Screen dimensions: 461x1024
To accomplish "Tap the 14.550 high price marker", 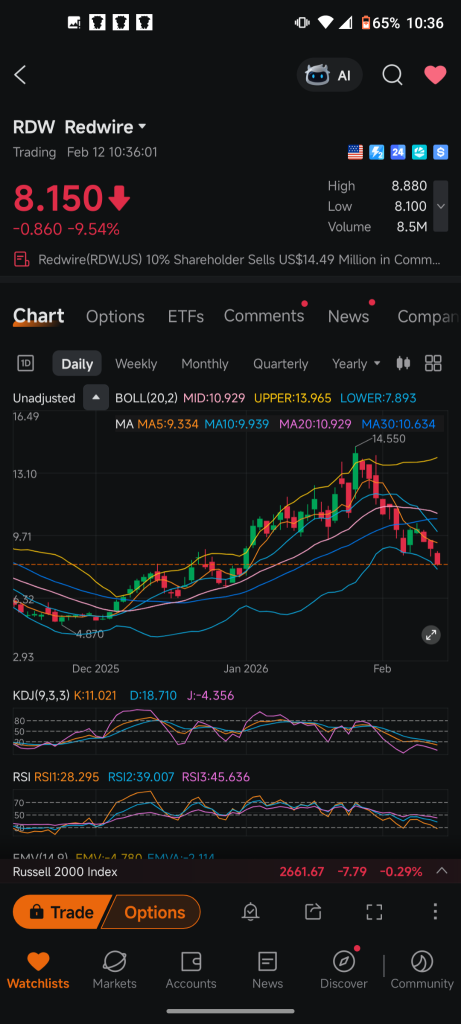I will click(389, 439).
